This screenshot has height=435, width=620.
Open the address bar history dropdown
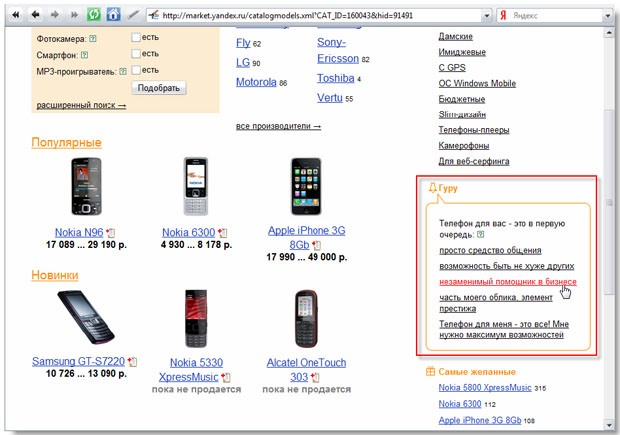pos(487,16)
